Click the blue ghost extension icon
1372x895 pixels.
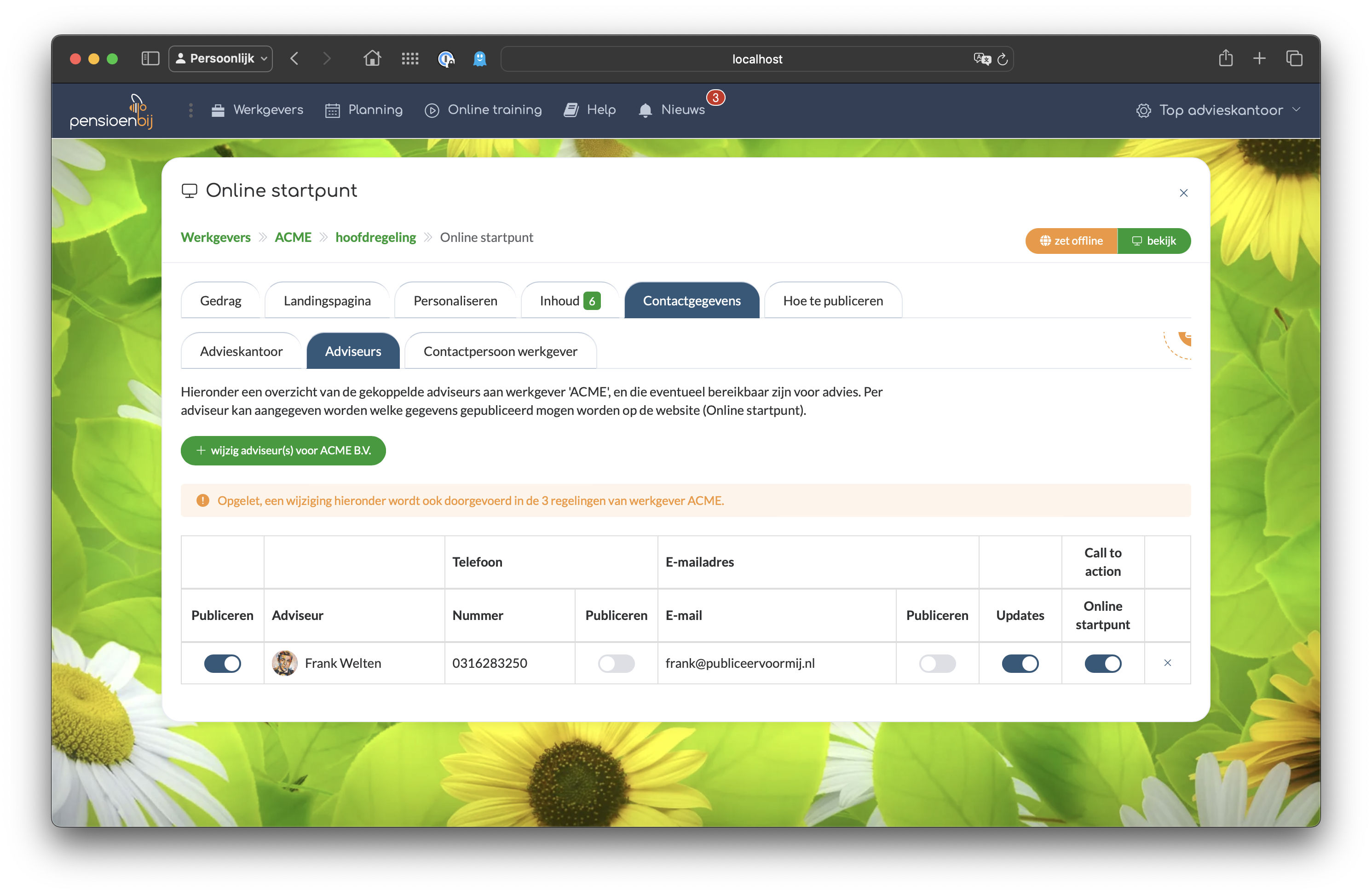(479, 59)
